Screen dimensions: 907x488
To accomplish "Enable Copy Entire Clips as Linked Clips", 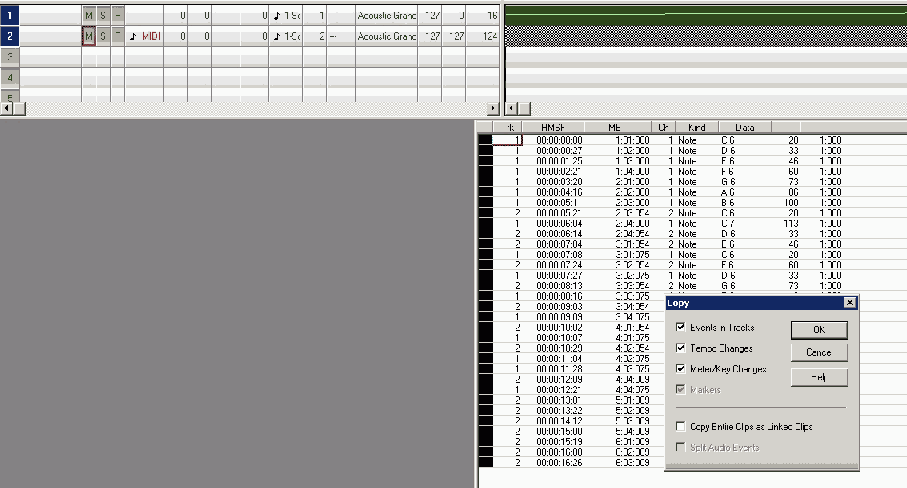I will 681,426.
